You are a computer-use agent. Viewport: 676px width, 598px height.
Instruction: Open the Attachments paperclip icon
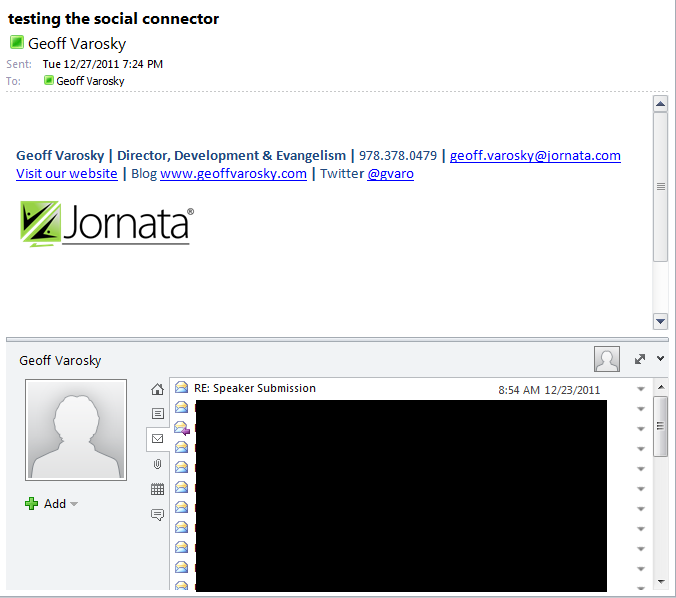click(157, 464)
